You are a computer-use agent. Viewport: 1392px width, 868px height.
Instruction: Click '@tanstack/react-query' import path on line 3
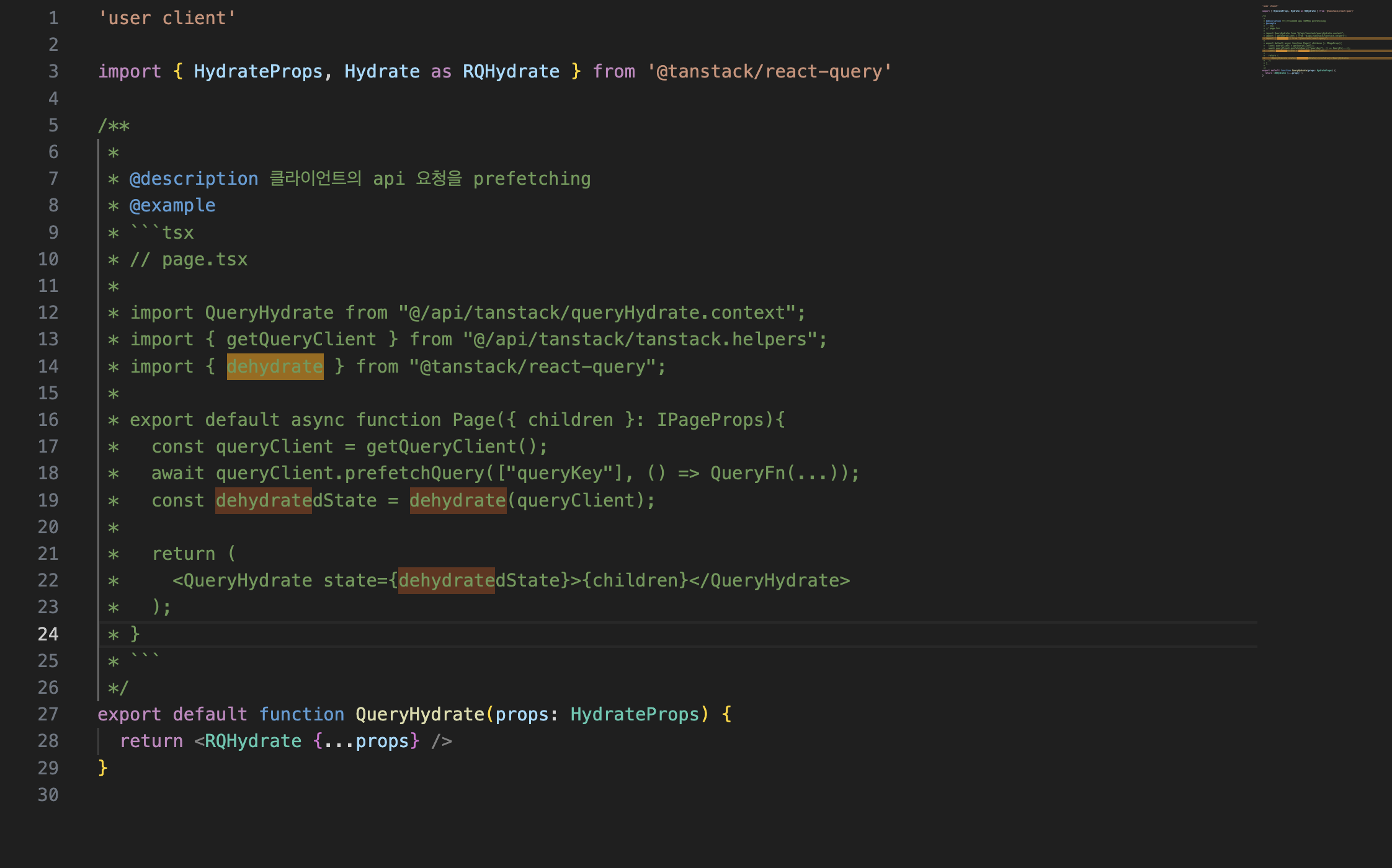769,71
